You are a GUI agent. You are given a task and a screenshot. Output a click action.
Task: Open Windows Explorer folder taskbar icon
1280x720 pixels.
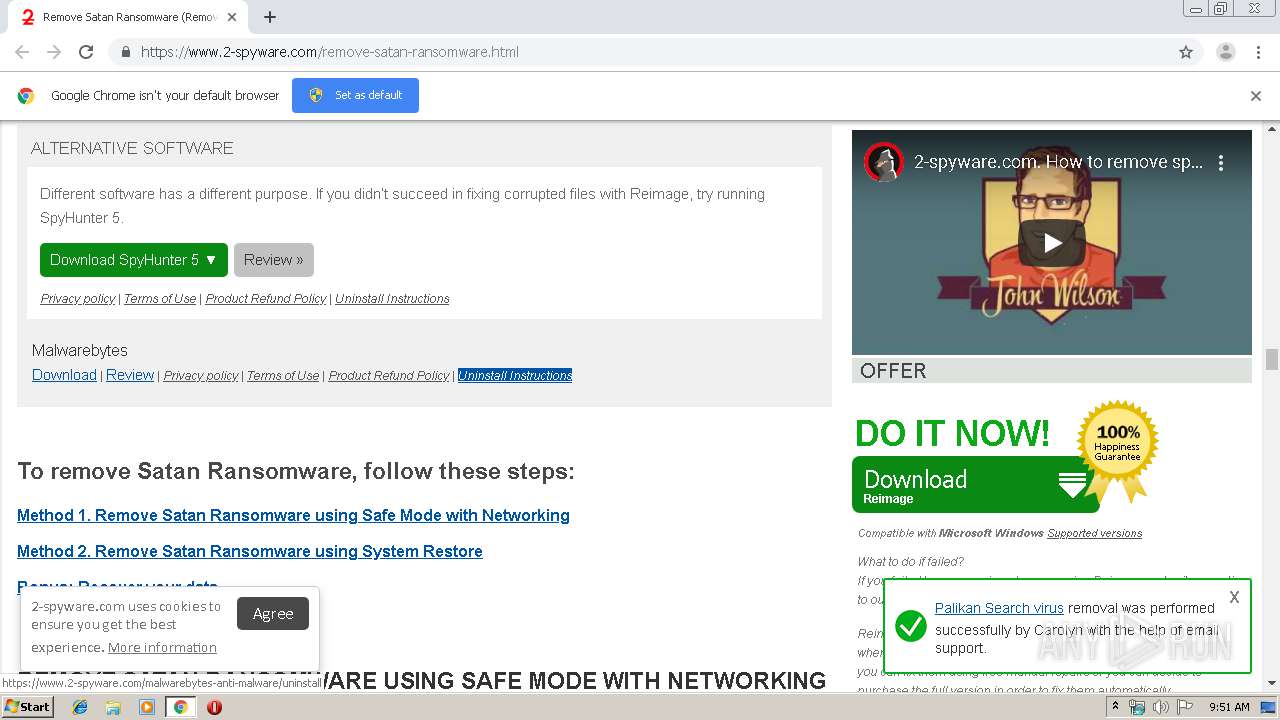[x=113, y=707]
